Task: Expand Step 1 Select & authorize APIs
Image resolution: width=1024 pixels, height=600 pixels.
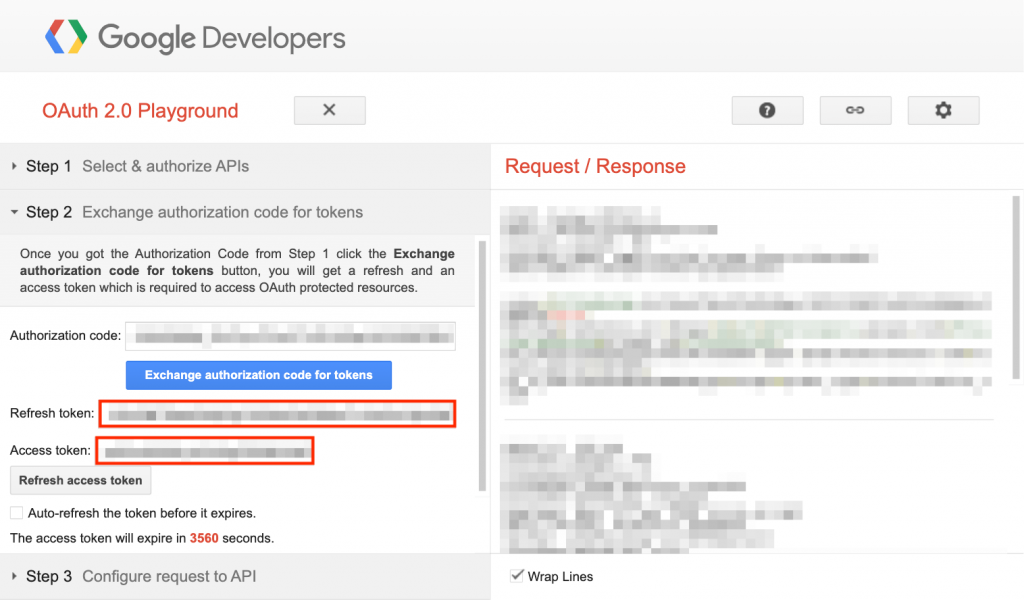Action: click(245, 166)
